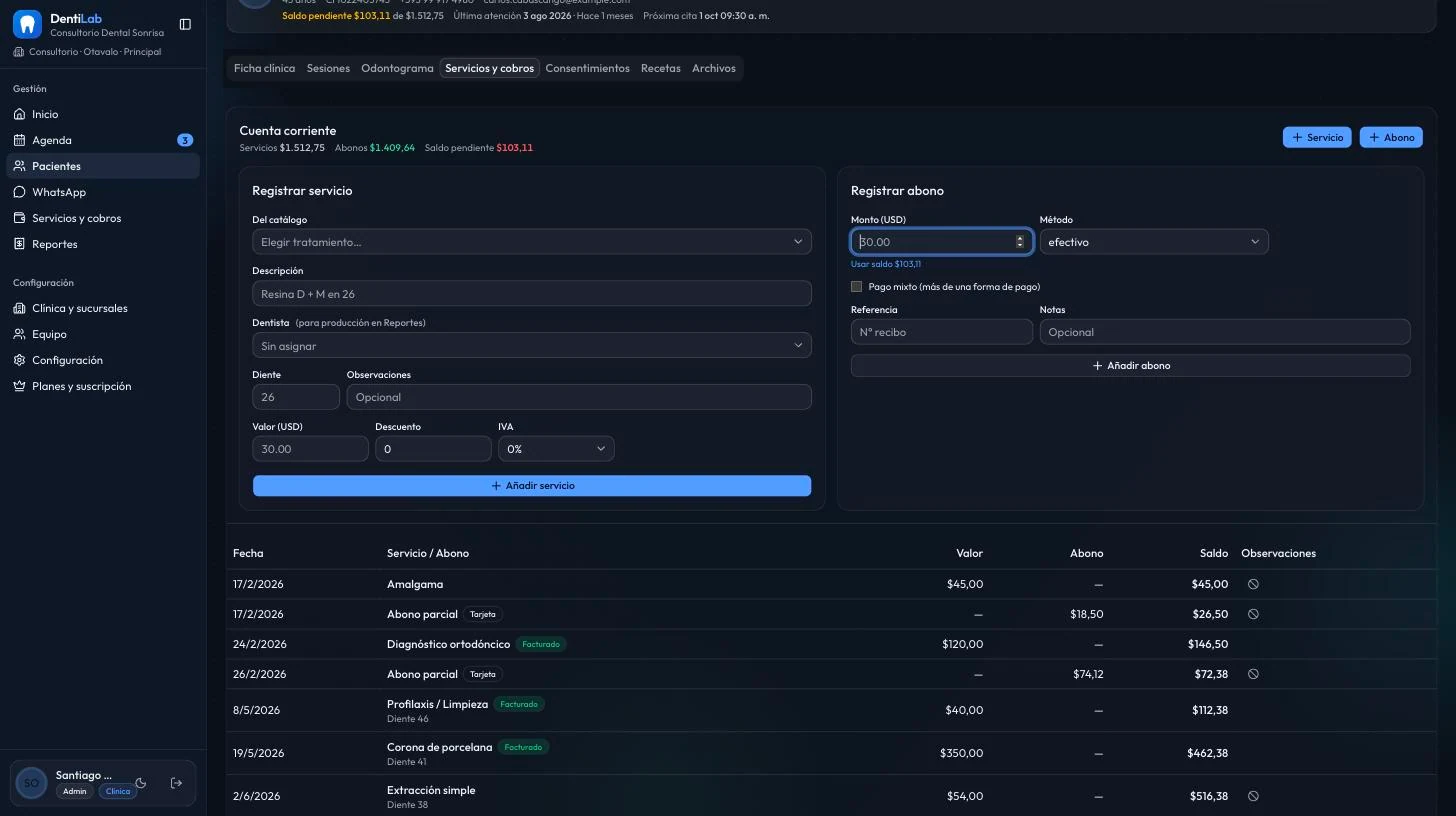Click the sidebar Servicios y cobros wallet icon

[20, 218]
